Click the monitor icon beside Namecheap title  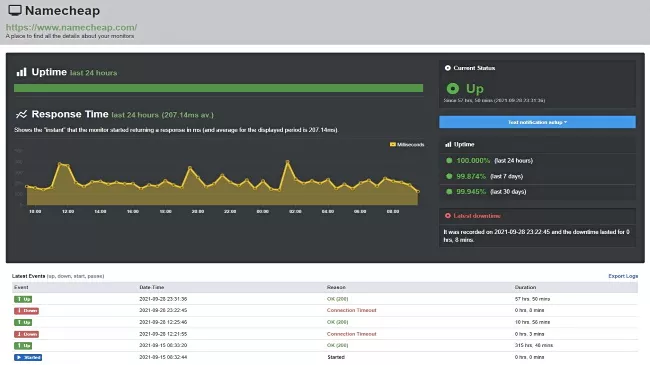pos(15,10)
